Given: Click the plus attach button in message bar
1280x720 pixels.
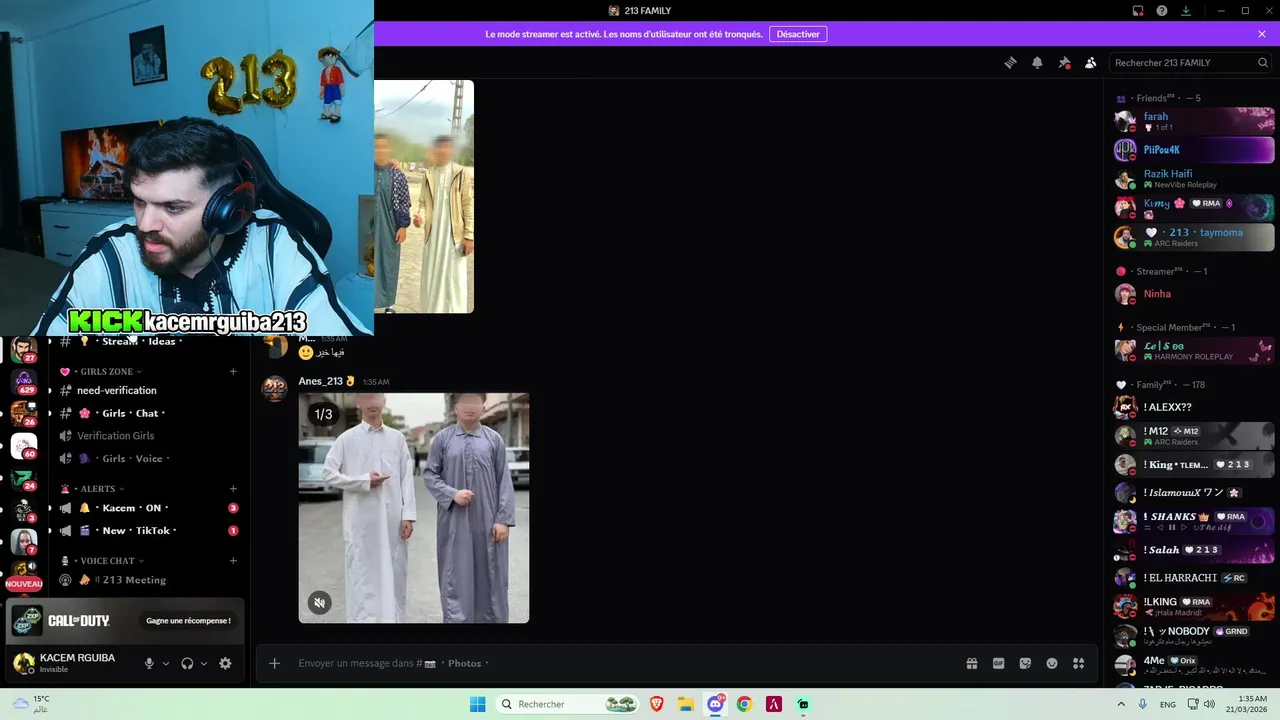Looking at the screenshot, I should point(274,663).
